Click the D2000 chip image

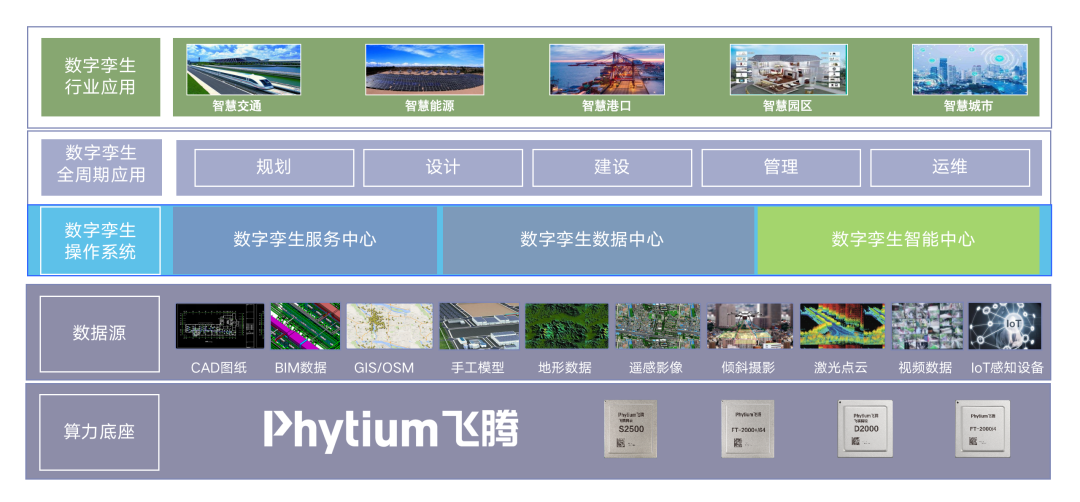pyautogui.click(x=865, y=428)
